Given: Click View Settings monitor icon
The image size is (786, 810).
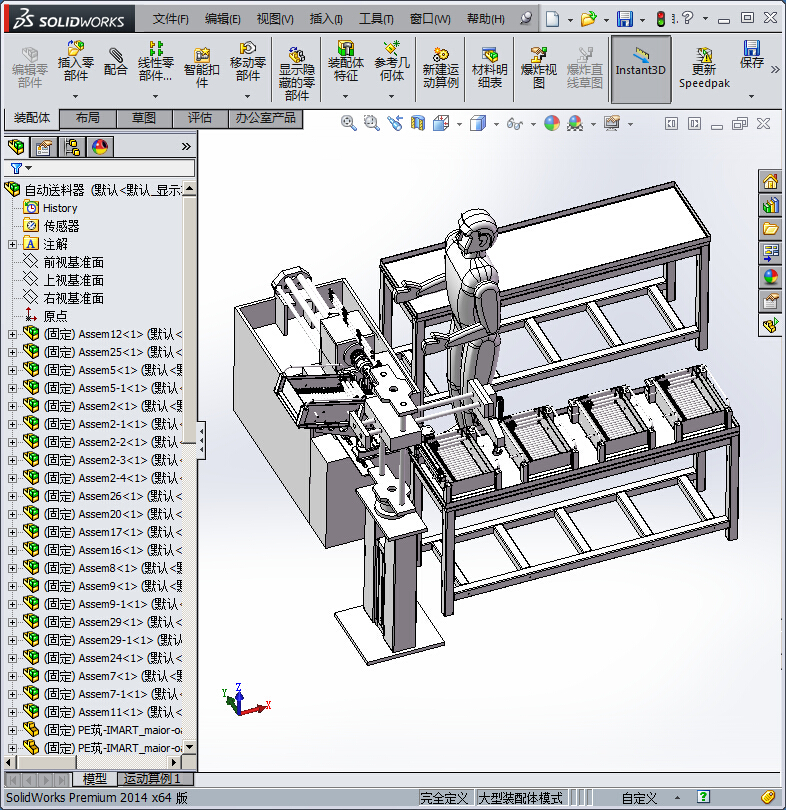Looking at the screenshot, I should pyautogui.click(x=612, y=123).
